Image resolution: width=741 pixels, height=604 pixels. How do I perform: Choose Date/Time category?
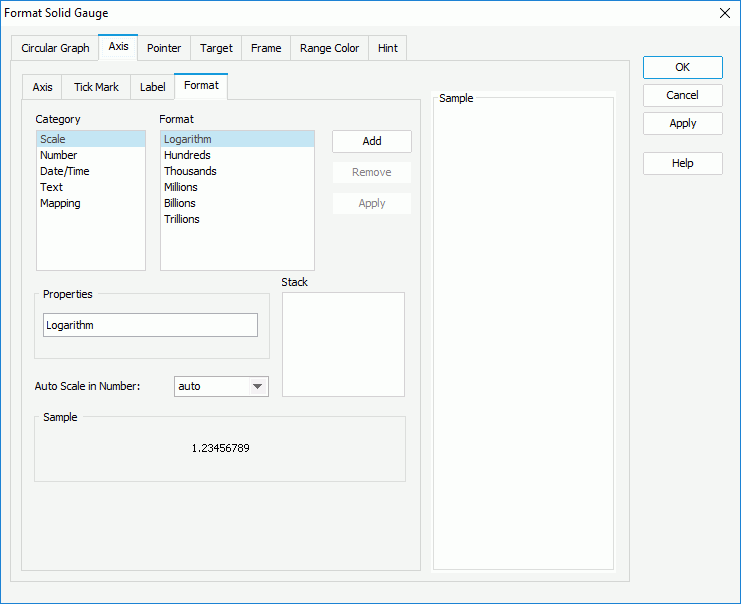[64, 171]
